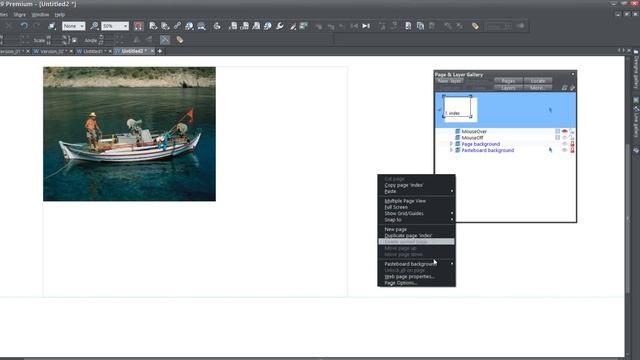Click the highlighted Delete current page entry
640x360 pixels.
point(416,242)
